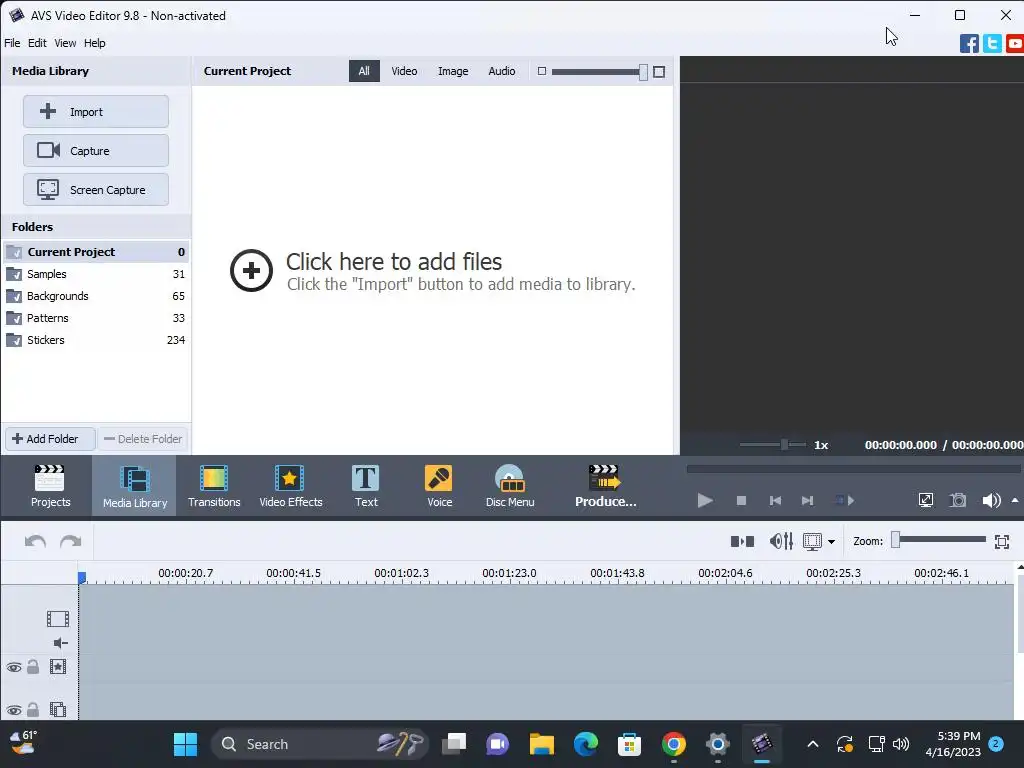
Task: Open the Edit menu
Action: pos(37,43)
